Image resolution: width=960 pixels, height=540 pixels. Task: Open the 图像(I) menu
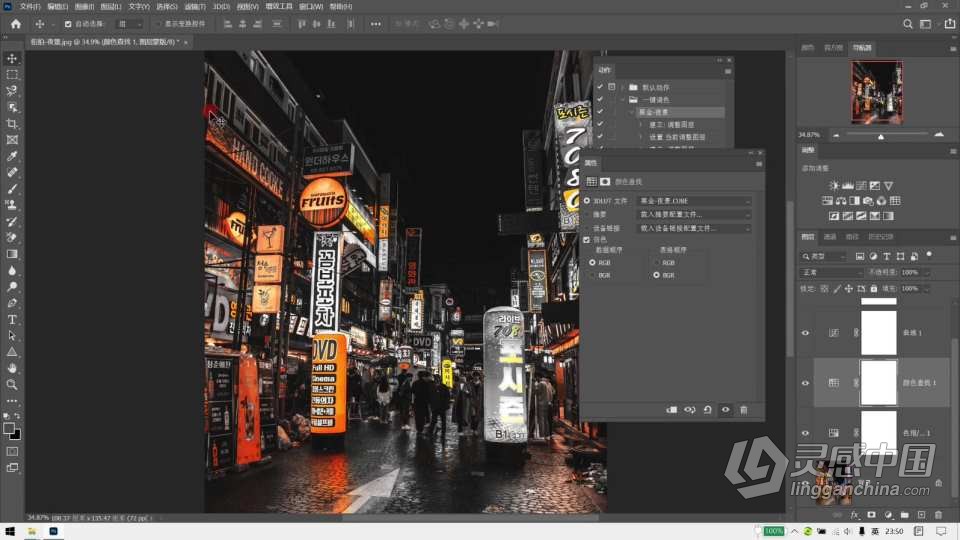coord(84,6)
